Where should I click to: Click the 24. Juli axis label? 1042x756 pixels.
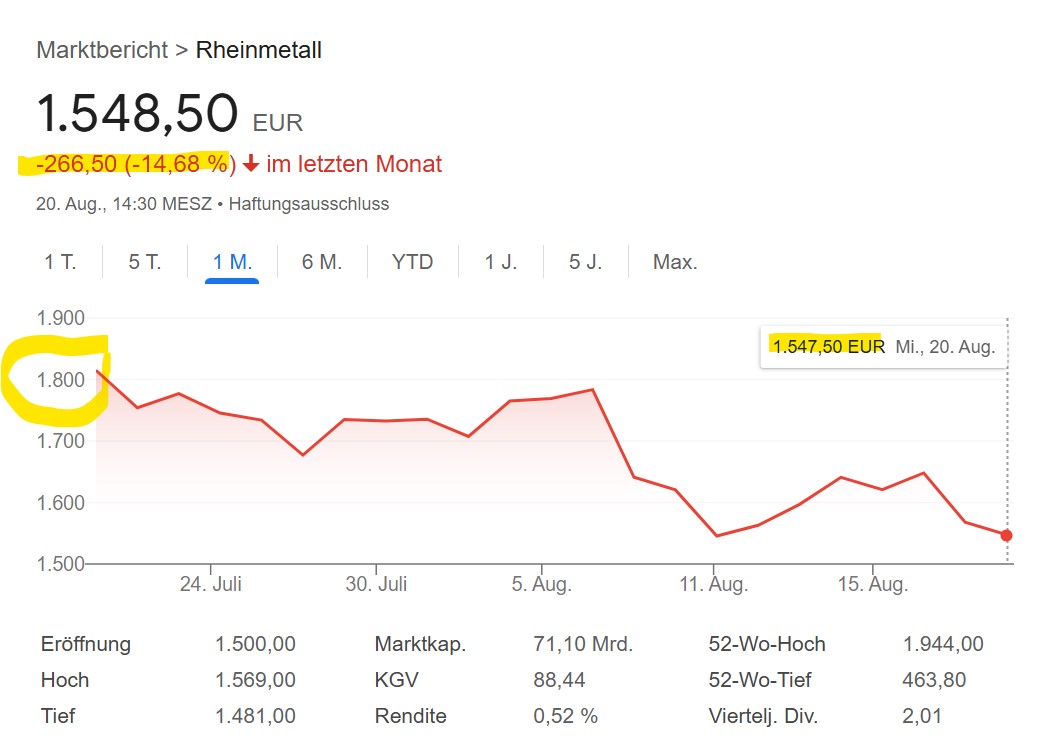coord(211,584)
